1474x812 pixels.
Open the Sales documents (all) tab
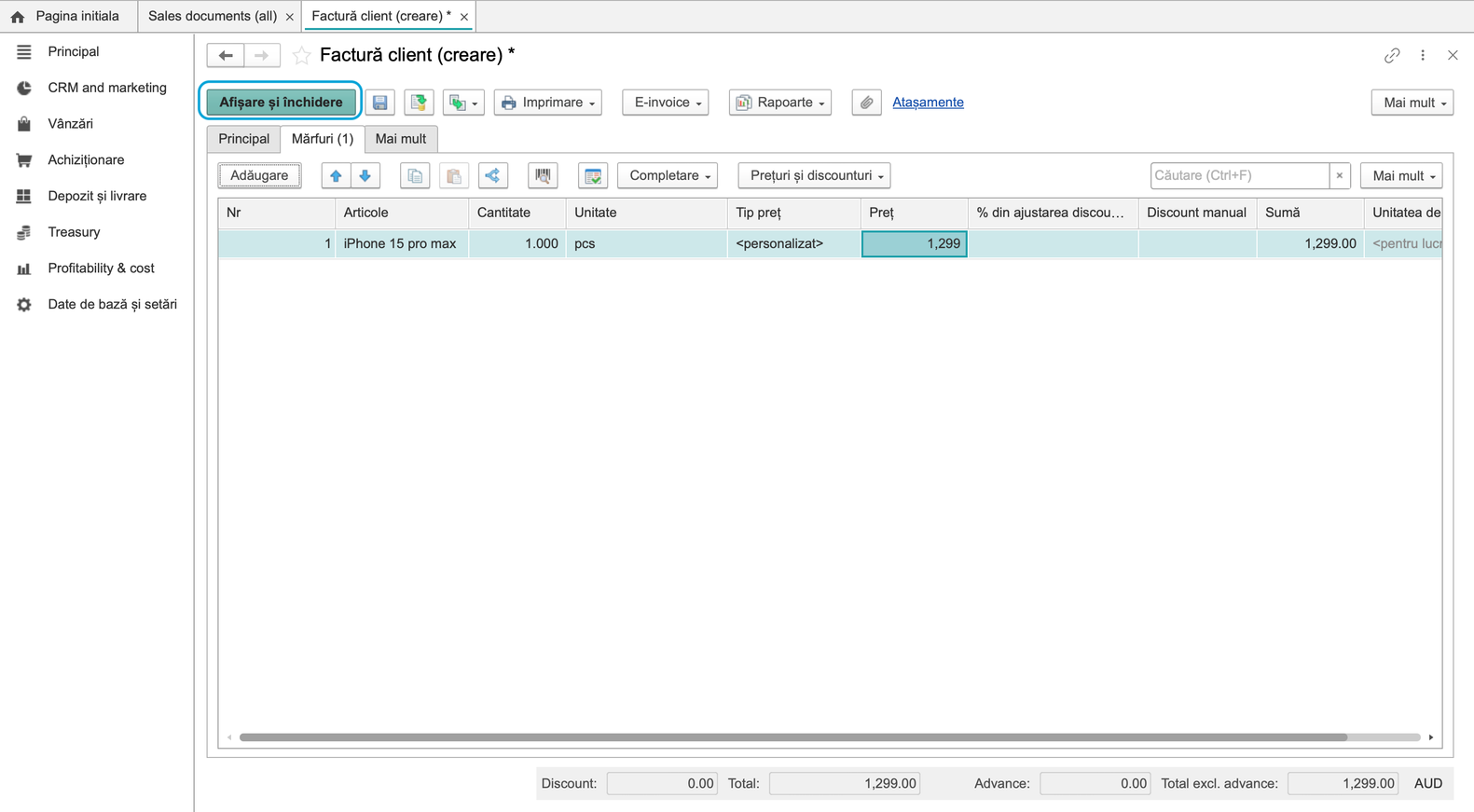[x=213, y=16]
